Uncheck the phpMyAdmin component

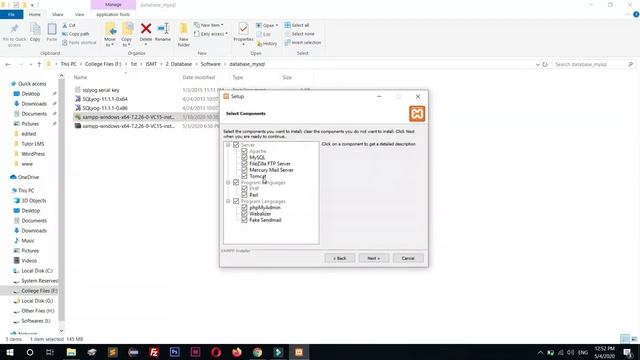[x=244, y=207]
